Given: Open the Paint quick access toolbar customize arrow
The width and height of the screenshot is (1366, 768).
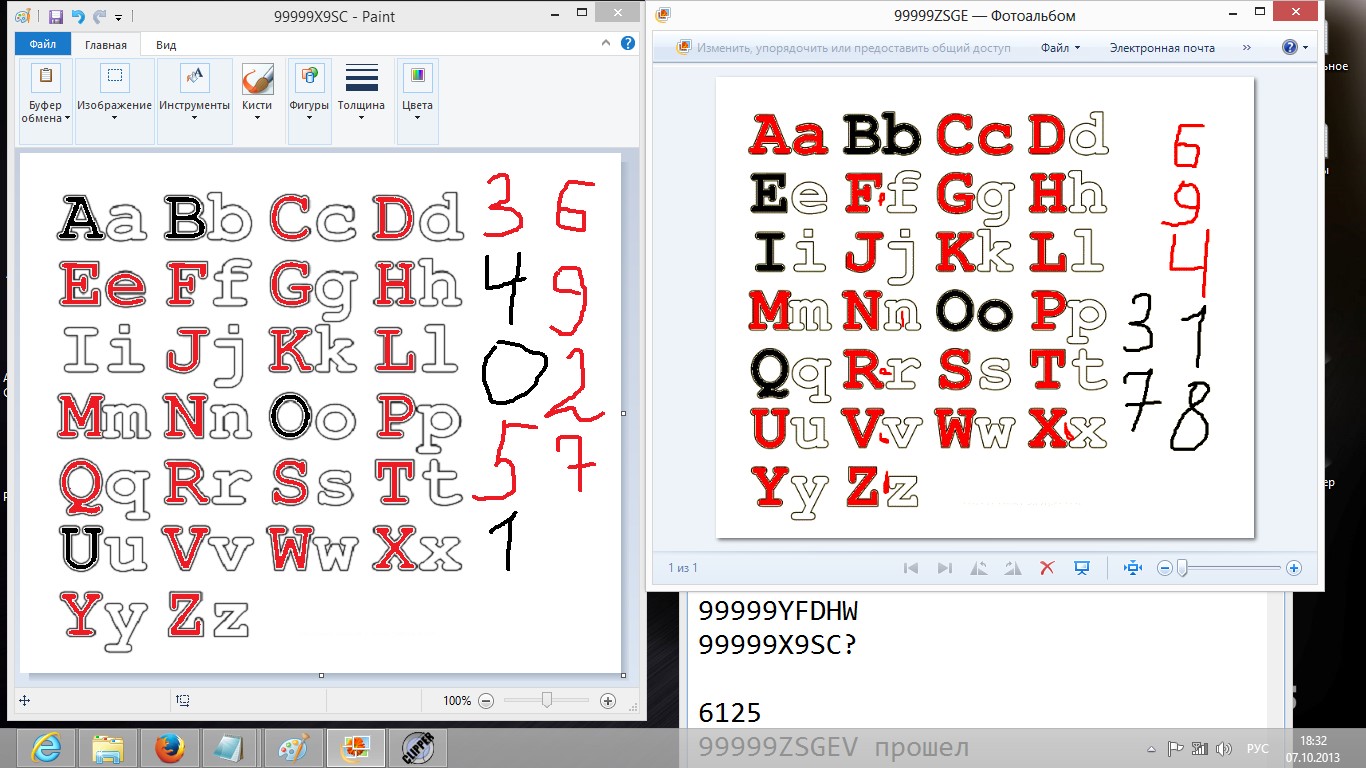Looking at the screenshot, I should coord(119,18).
